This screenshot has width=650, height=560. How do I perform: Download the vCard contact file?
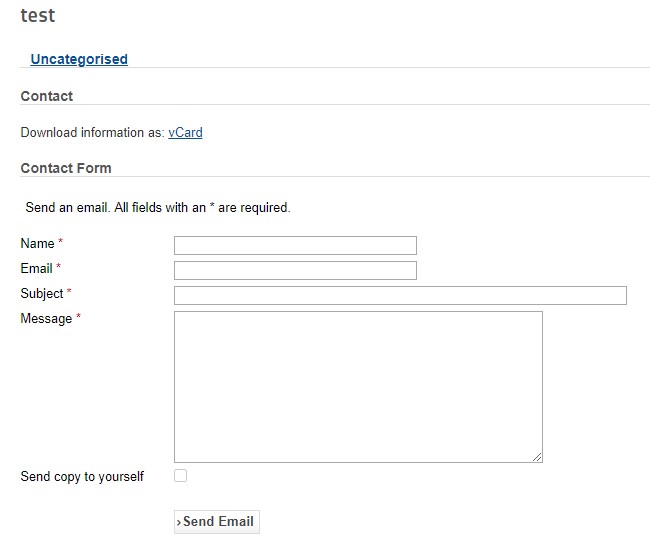click(185, 132)
